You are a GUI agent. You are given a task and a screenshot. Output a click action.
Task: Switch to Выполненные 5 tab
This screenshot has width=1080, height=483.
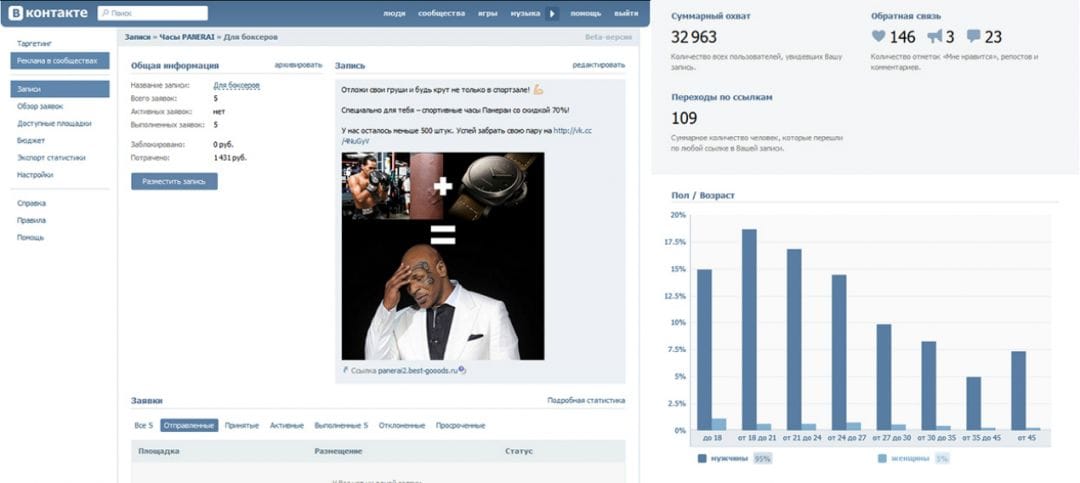pos(341,426)
